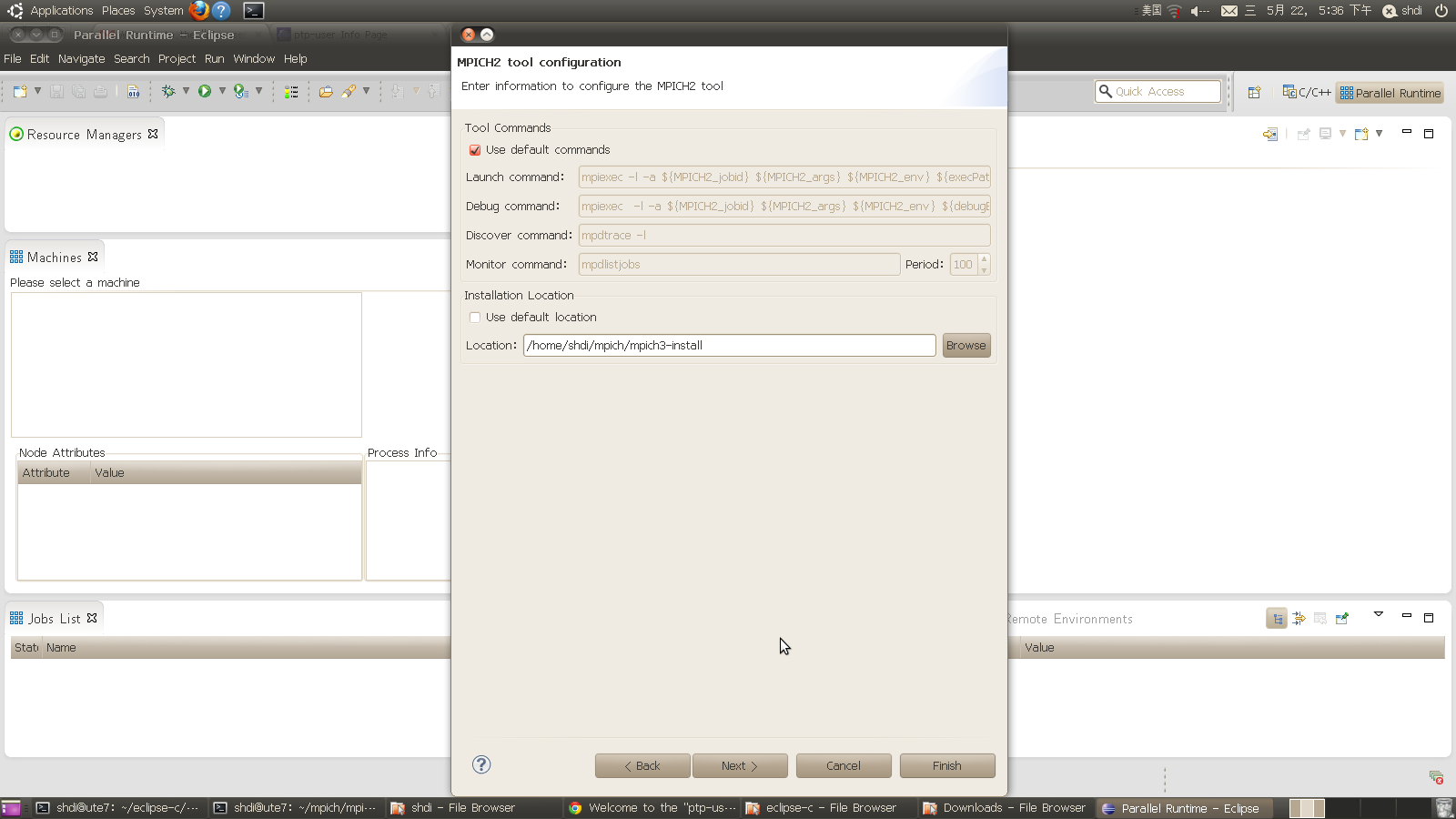Click the trash icon in bottom panel

[1443, 808]
